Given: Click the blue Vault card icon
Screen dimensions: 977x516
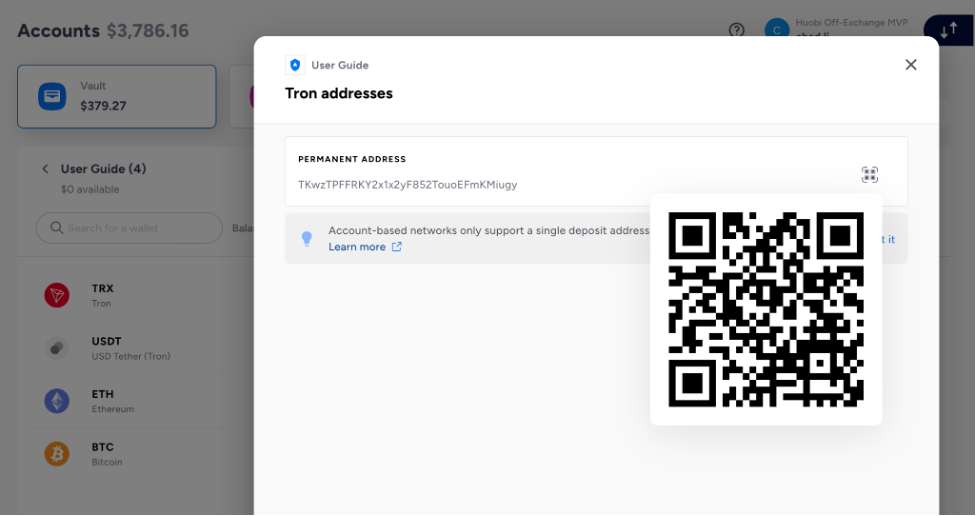Looking at the screenshot, I should tap(52, 97).
